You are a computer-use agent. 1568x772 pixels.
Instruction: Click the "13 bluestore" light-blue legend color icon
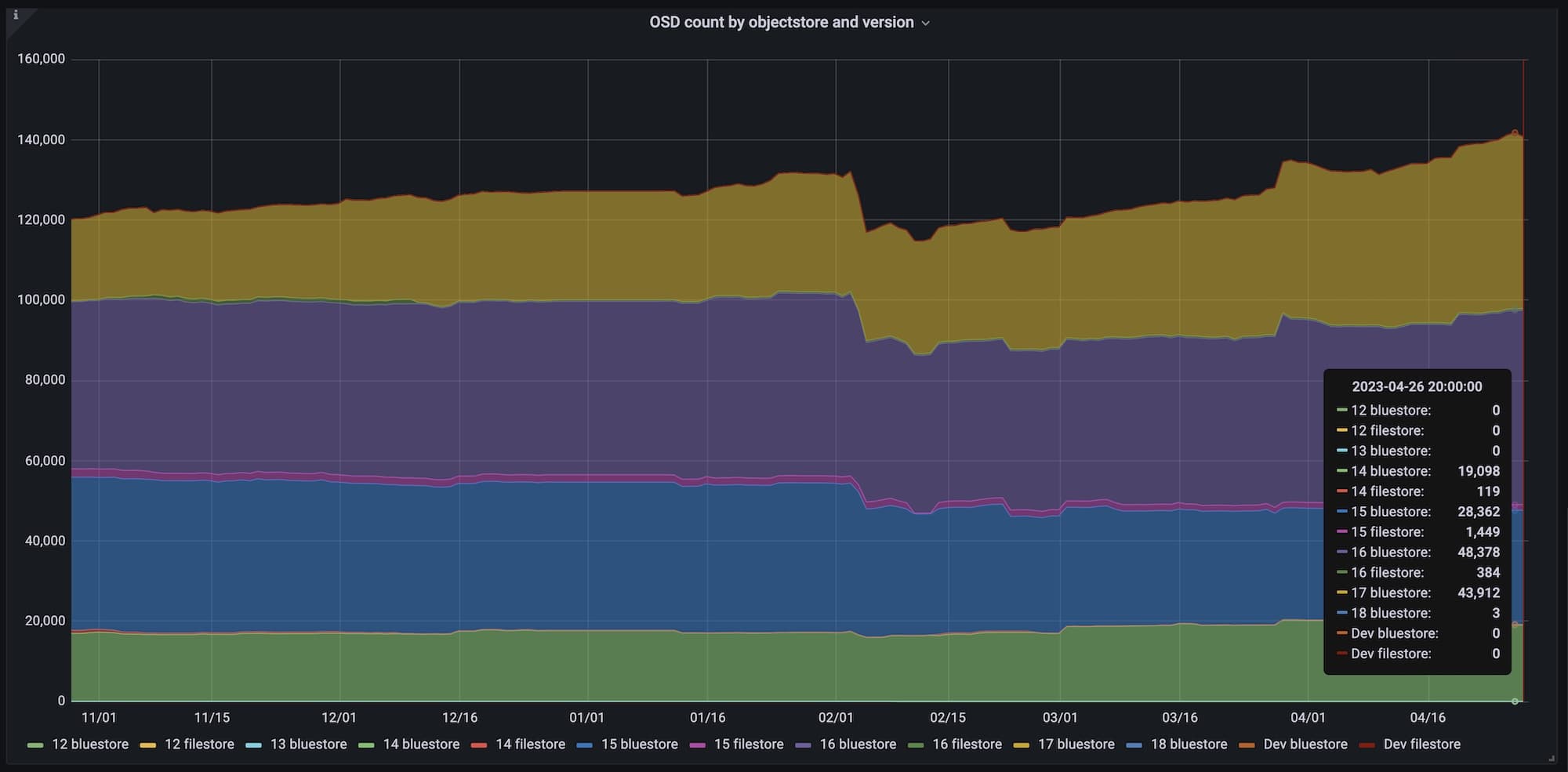[253, 745]
